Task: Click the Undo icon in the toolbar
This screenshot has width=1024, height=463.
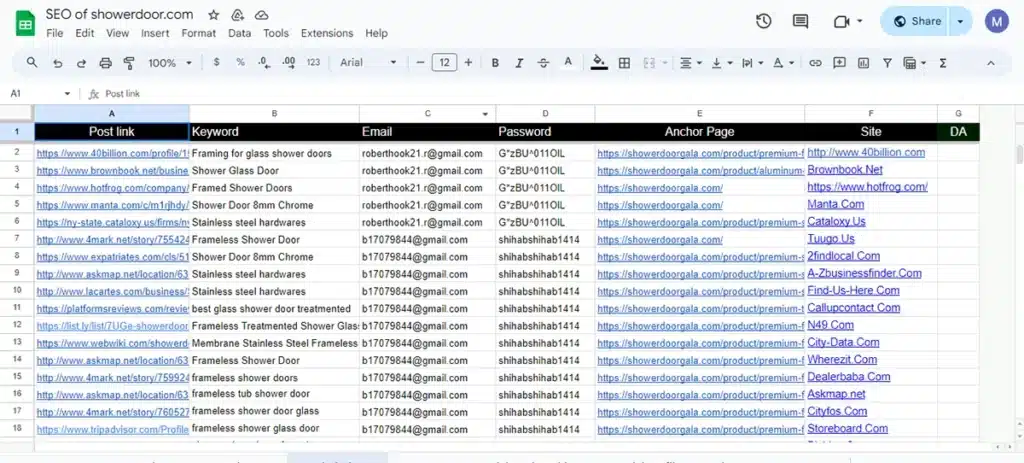Action: click(57, 63)
